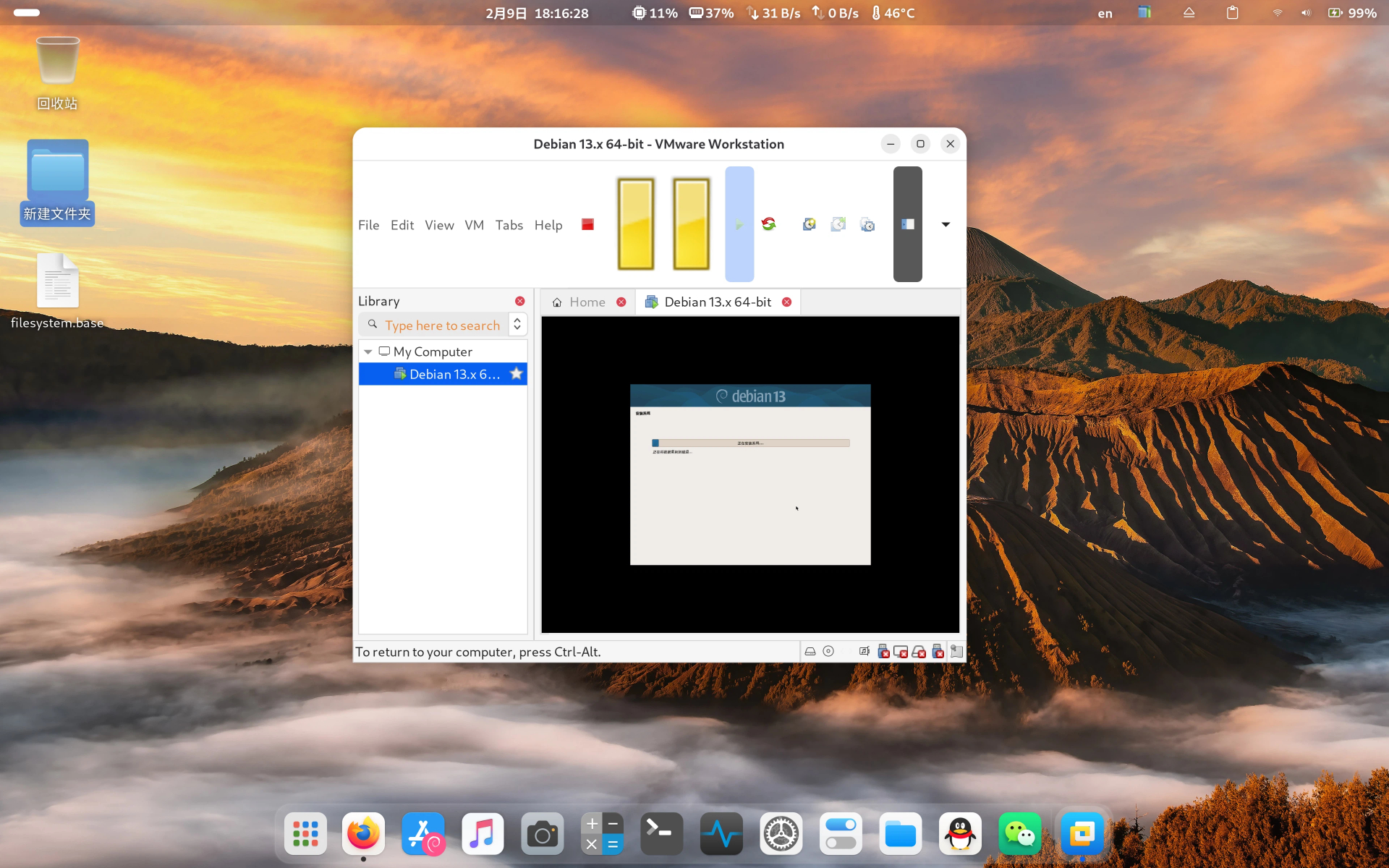Revert to snapshot using clock-arrow icon

838,224
